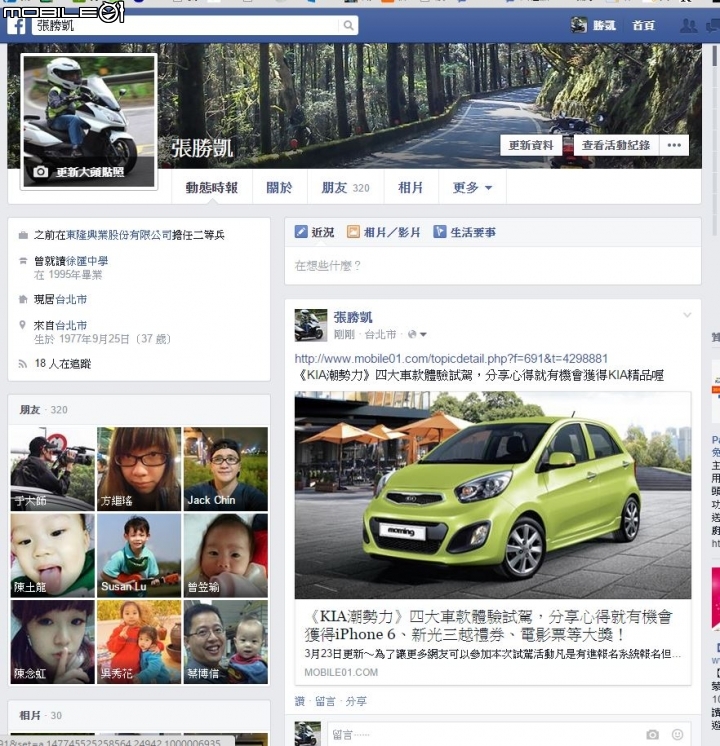720x746 pixels.
Task: Open the 徐匯中學 school link
Action: (87, 261)
